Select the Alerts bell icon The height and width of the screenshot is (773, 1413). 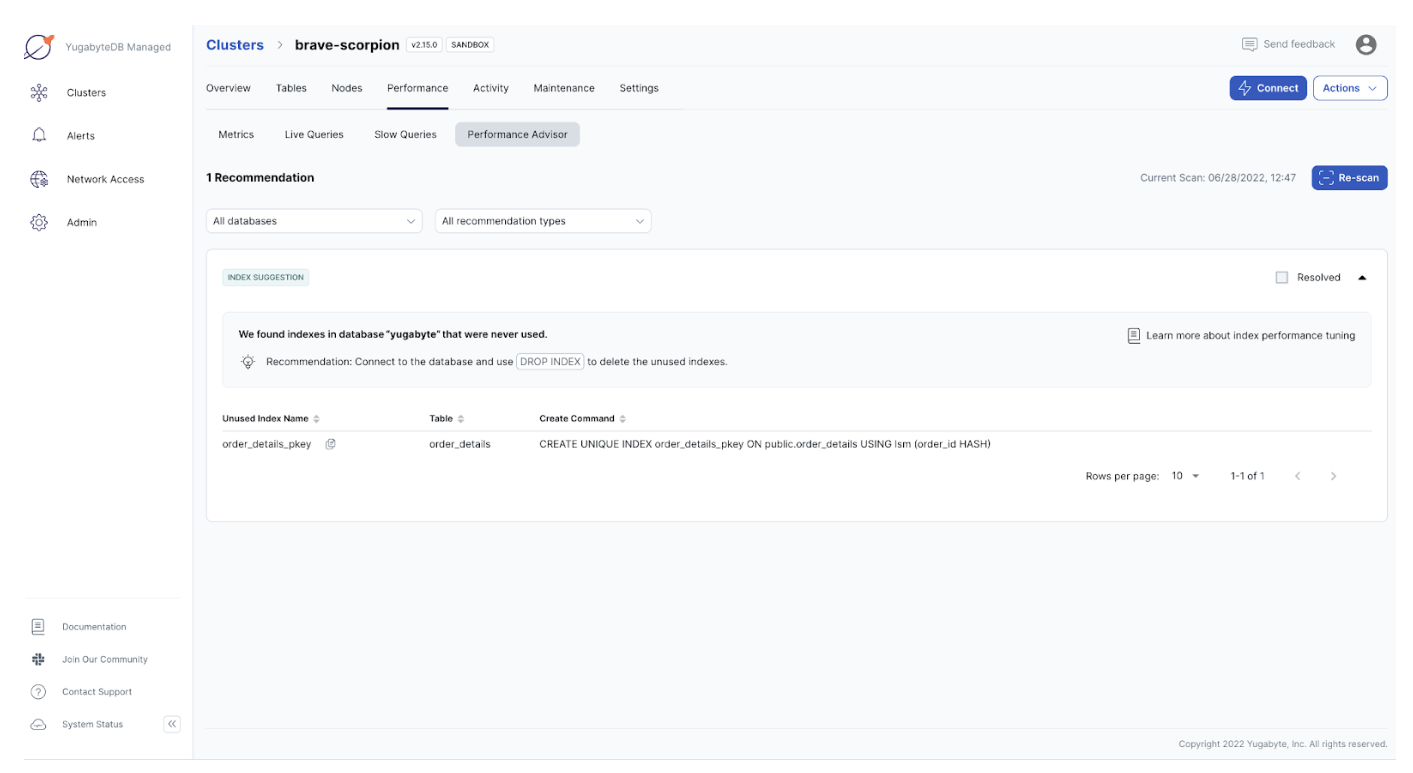[39, 135]
